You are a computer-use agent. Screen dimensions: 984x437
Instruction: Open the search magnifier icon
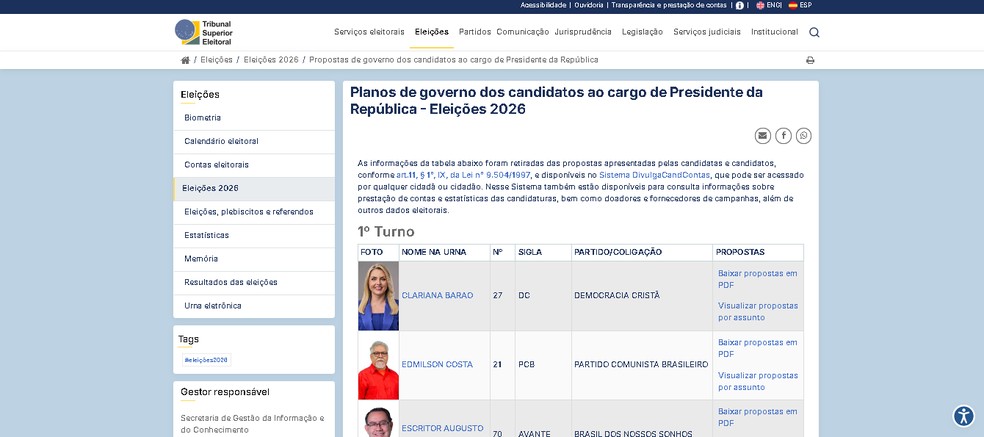coord(814,32)
